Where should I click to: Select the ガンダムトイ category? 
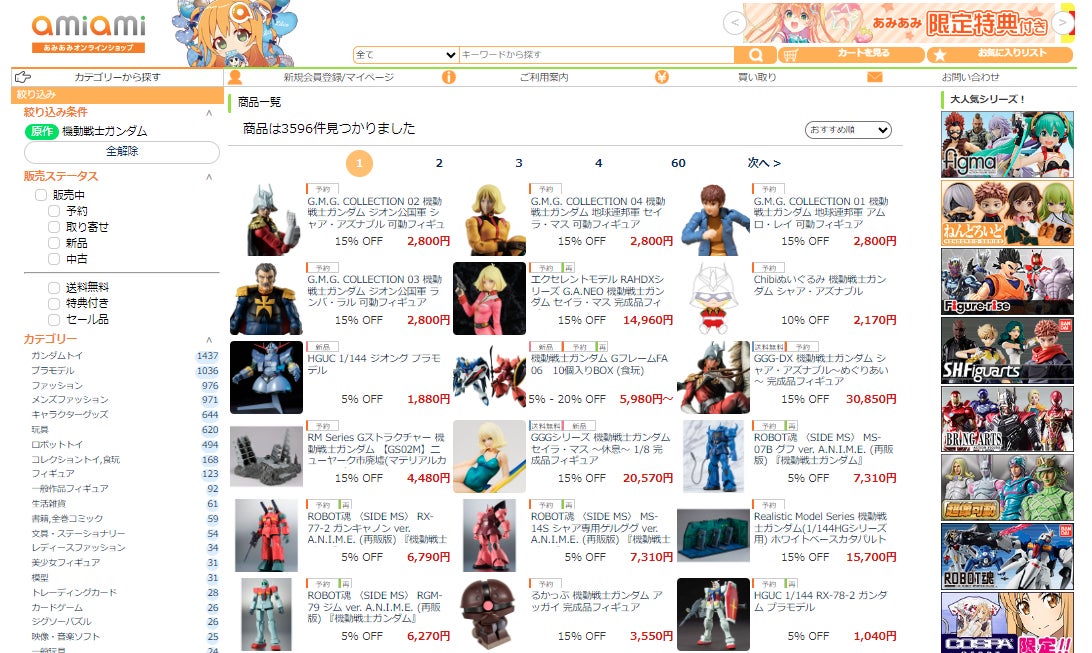pyautogui.click(x=57, y=355)
